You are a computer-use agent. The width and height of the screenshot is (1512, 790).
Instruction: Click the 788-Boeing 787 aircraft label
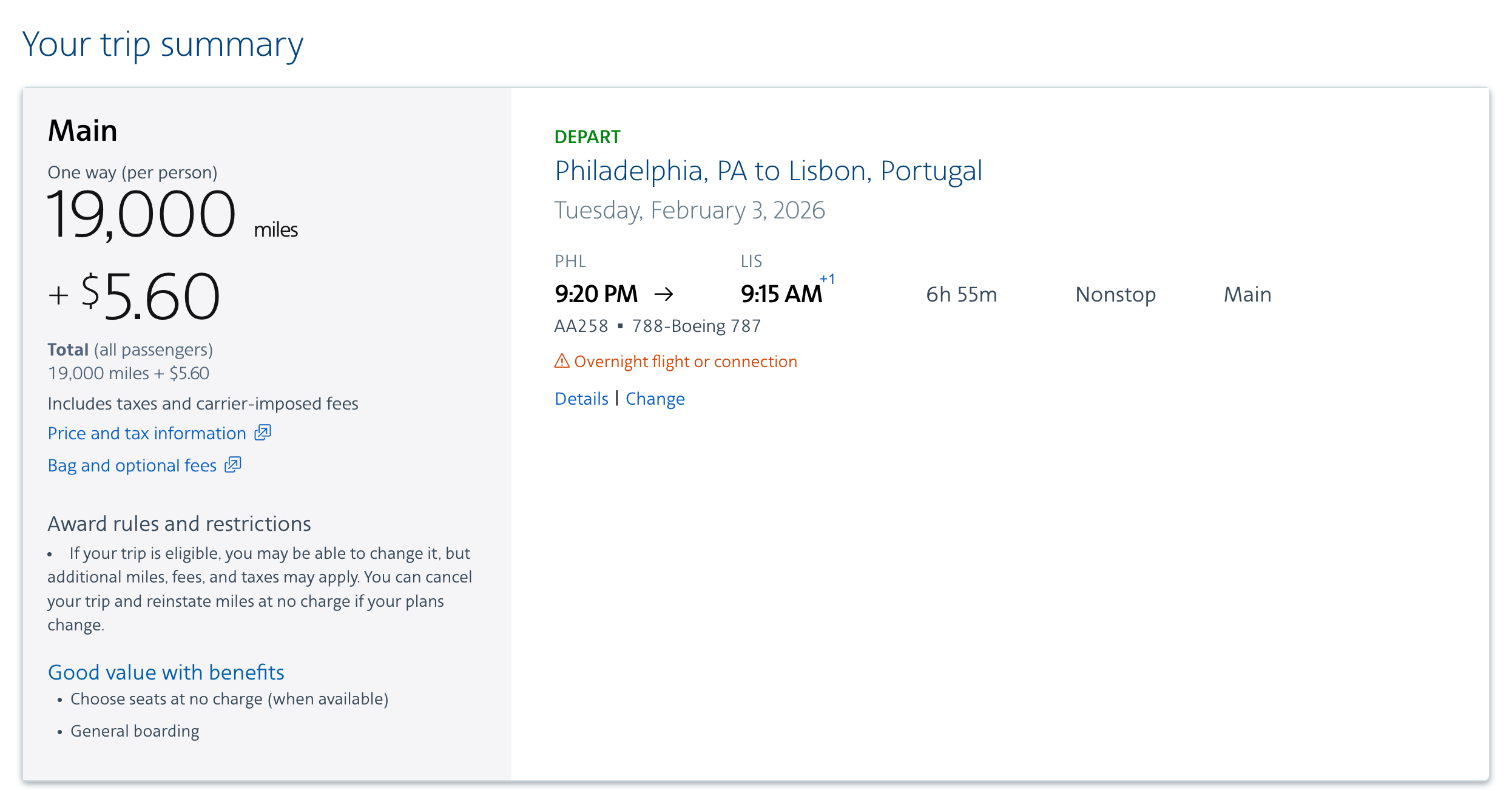[696, 326]
